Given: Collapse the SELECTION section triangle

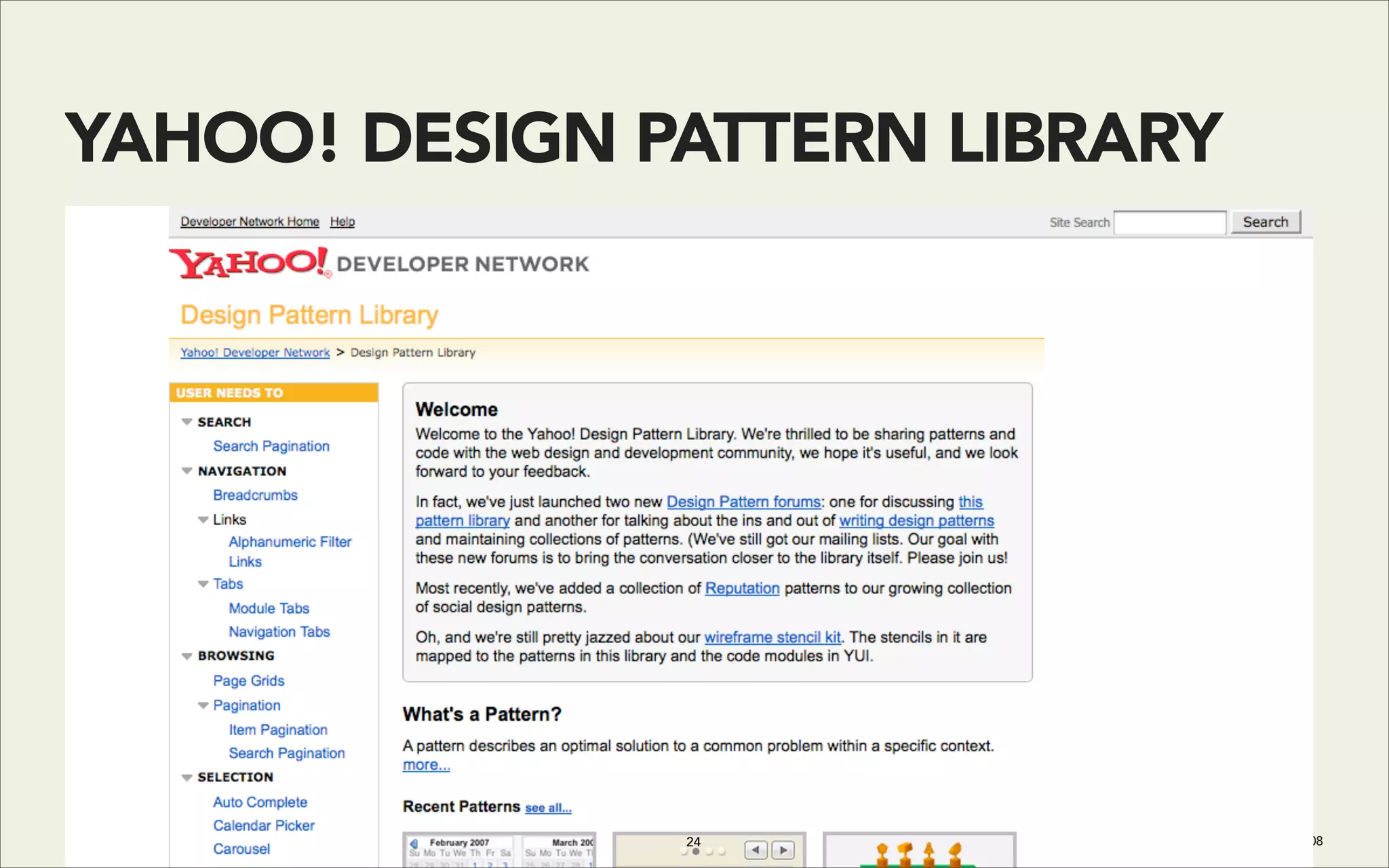Looking at the screenshot, I should 187,778.
